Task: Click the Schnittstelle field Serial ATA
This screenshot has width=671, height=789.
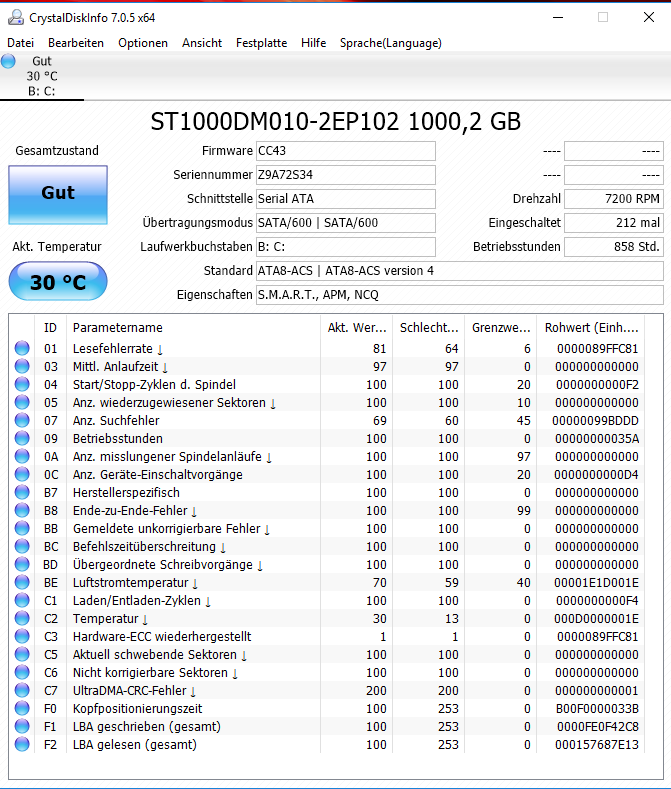Action: pos(346,199)
